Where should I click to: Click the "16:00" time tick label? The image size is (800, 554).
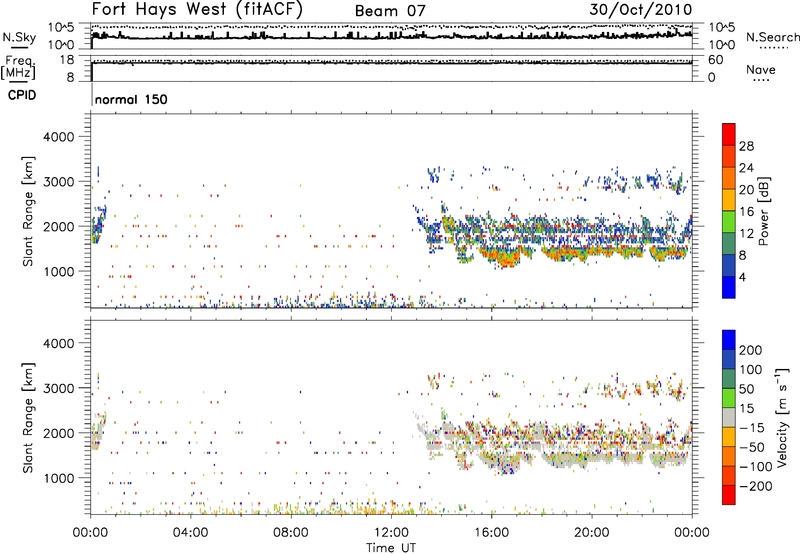491,533
